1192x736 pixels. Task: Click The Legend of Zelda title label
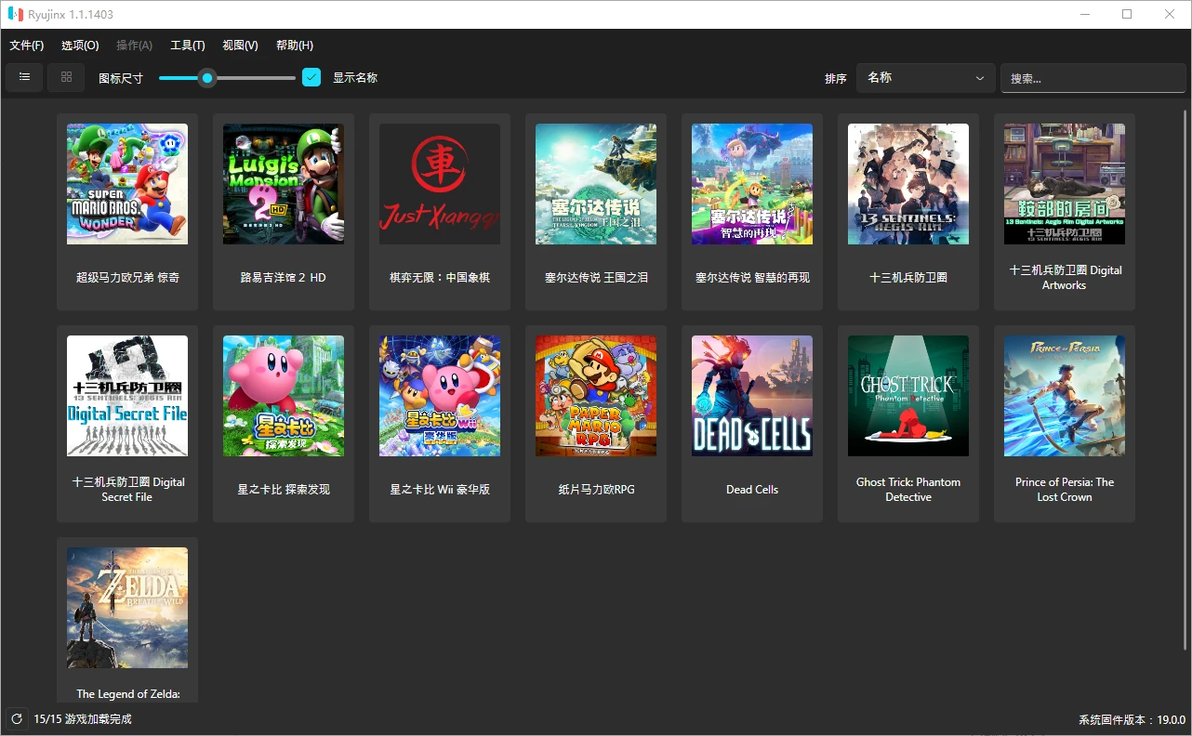click(x=128, y=693)
